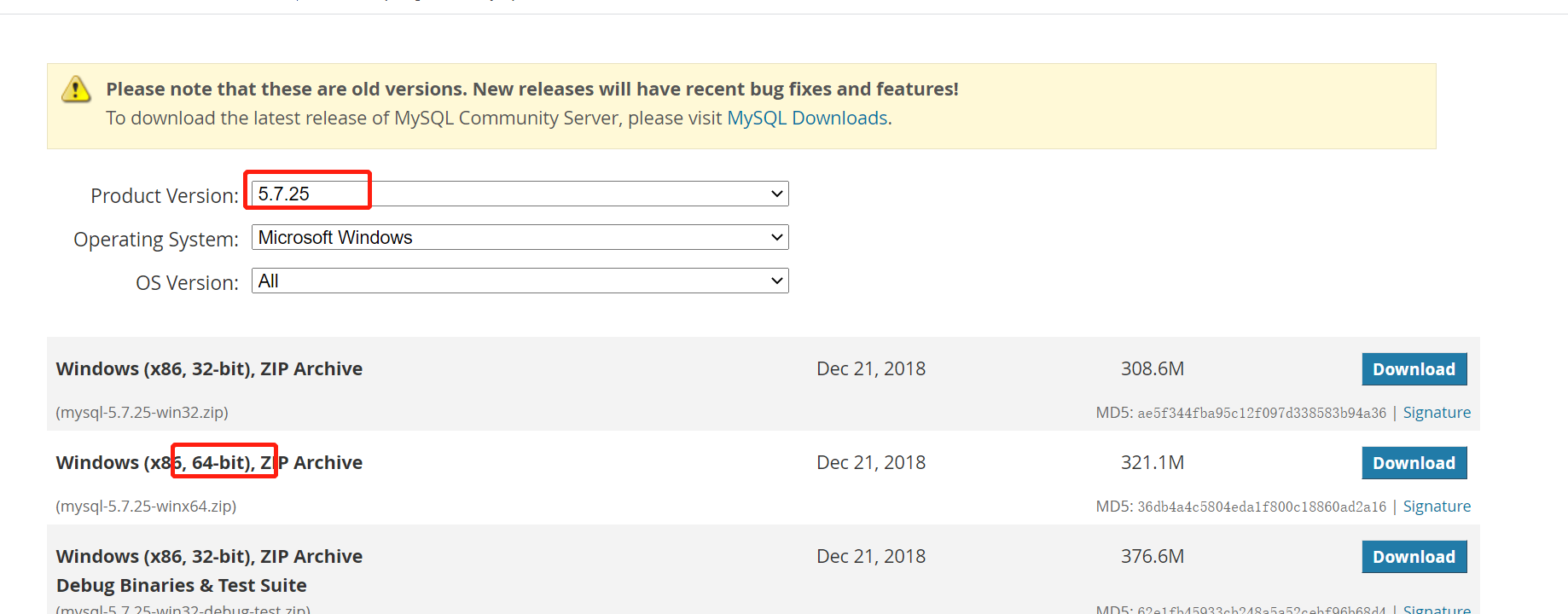This screenshot has height=614, width=1568.
Task: Click MD5 hash ae5f344fba95c12f097d338583b94a36
Action: pyautogui.click(x=1262, y=414)
